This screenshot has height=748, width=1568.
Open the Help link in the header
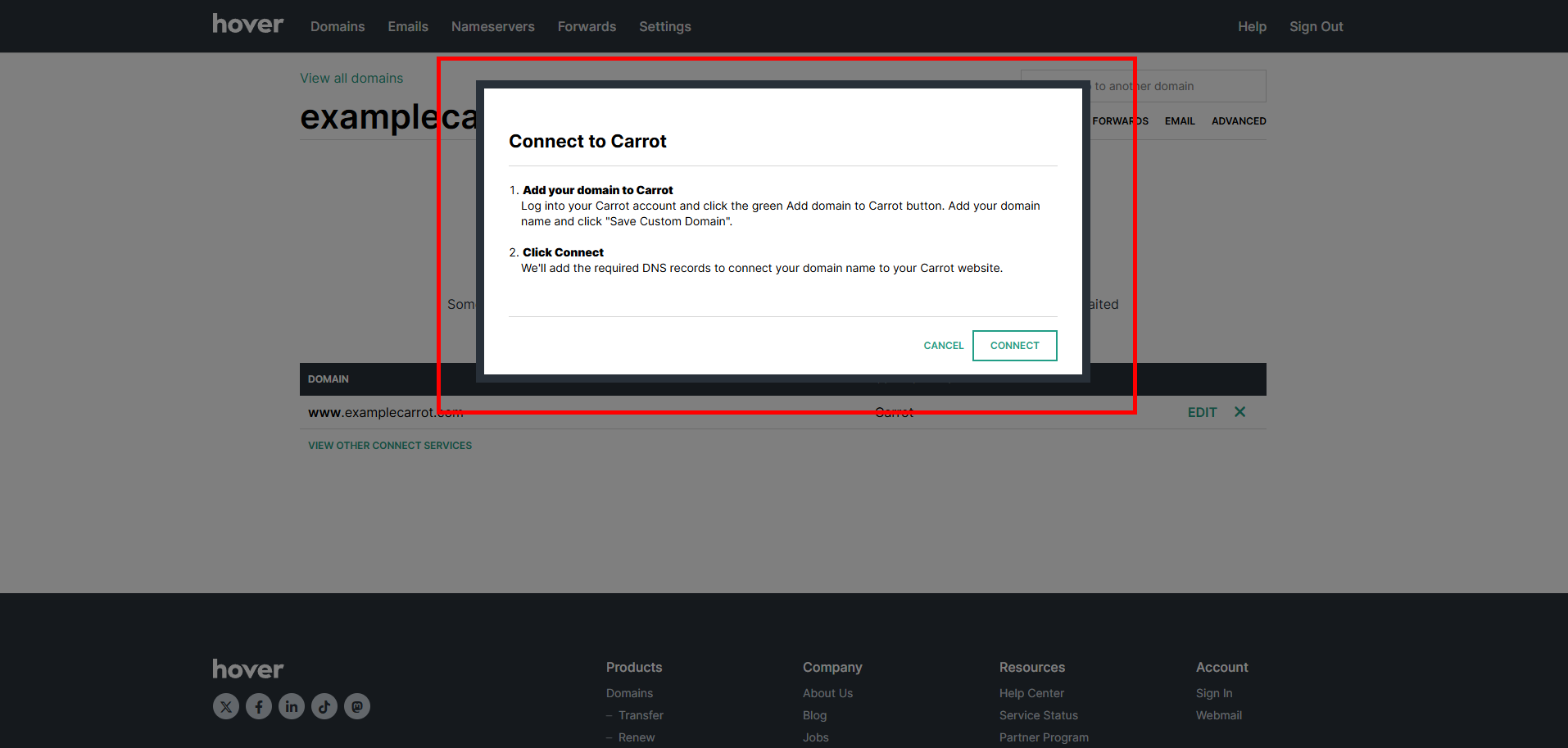point(1252,26)
